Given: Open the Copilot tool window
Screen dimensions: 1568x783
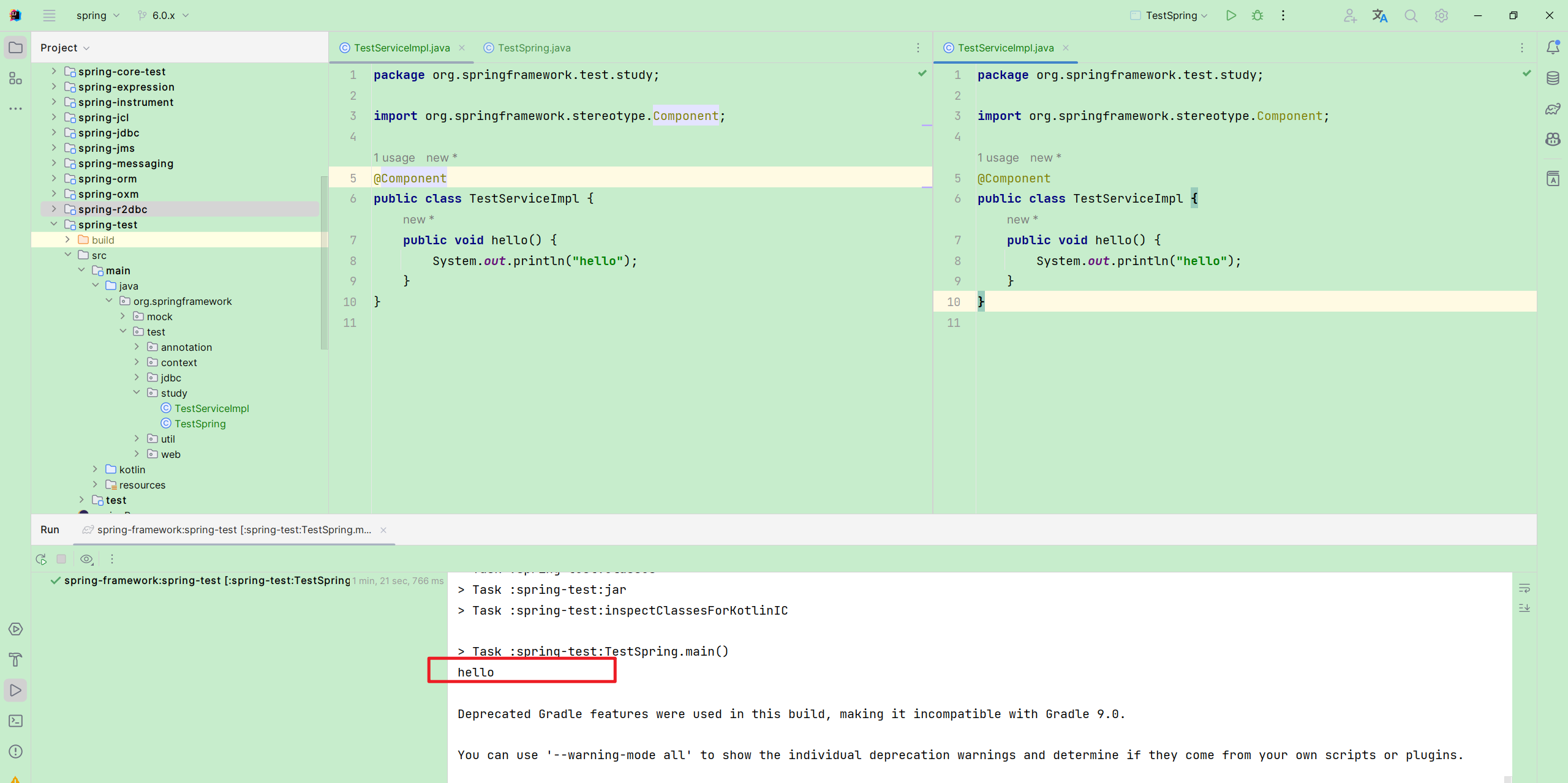Looking at the screenshot, I should [1553, 140].
